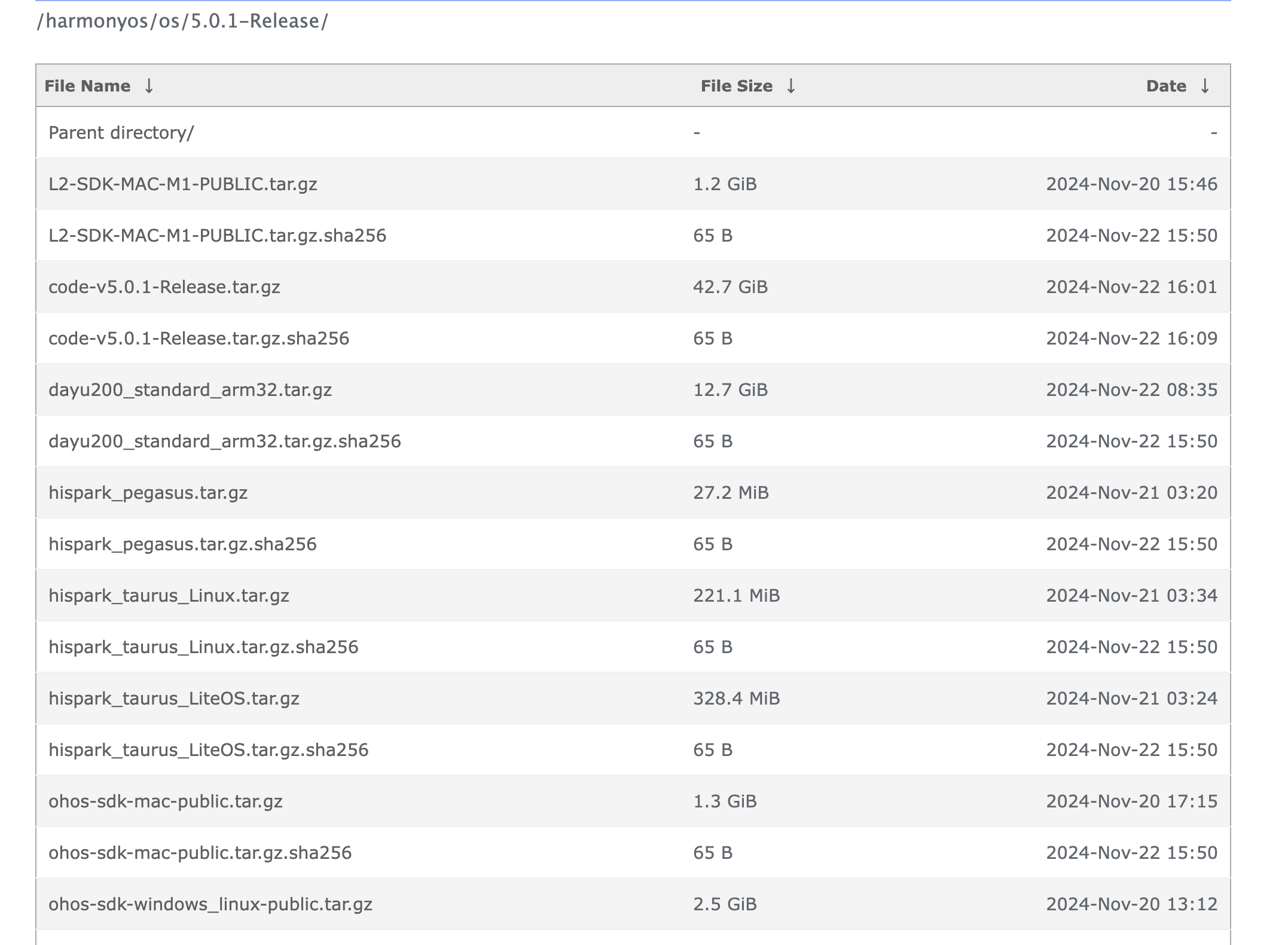
Task: Open hispark_pegasus.tar.gz.sha256 checksum
Action: [183, 544]
